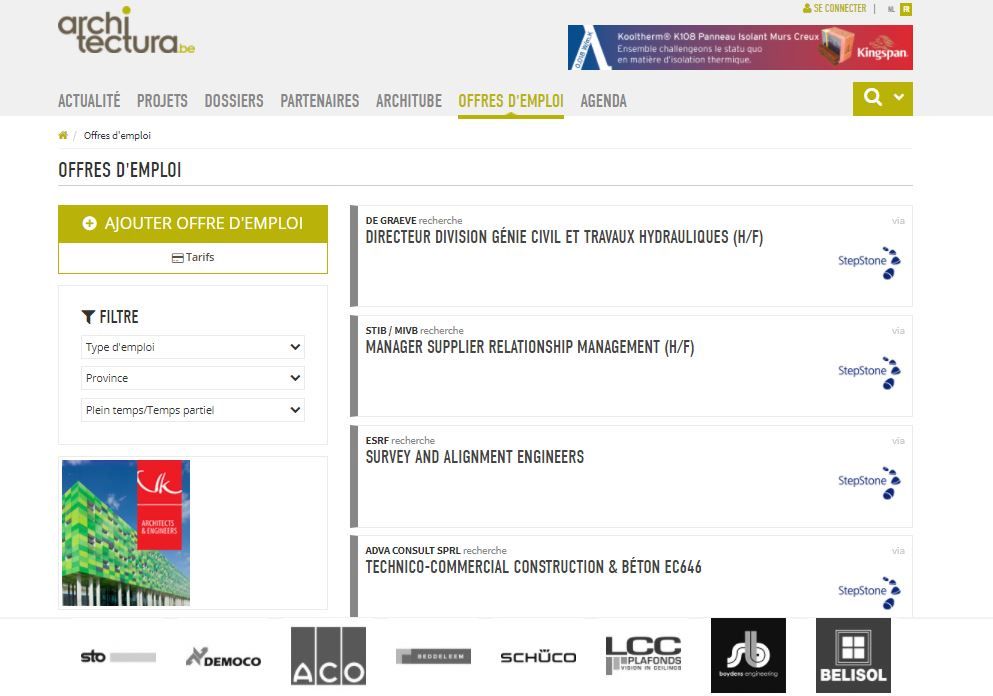
Task: Click the home breadcrumb icon
Action: (x=63, y=135)
